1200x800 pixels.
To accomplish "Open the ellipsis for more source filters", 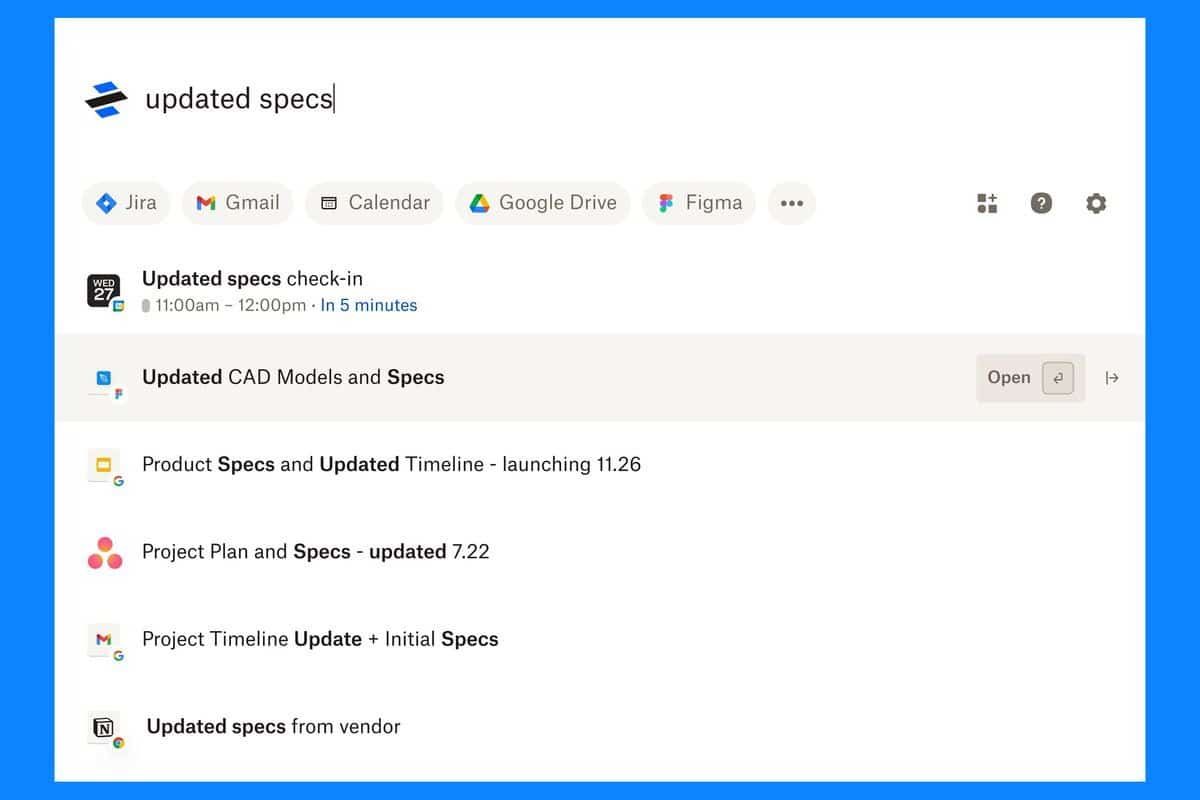I will click(x=792, y=203).
